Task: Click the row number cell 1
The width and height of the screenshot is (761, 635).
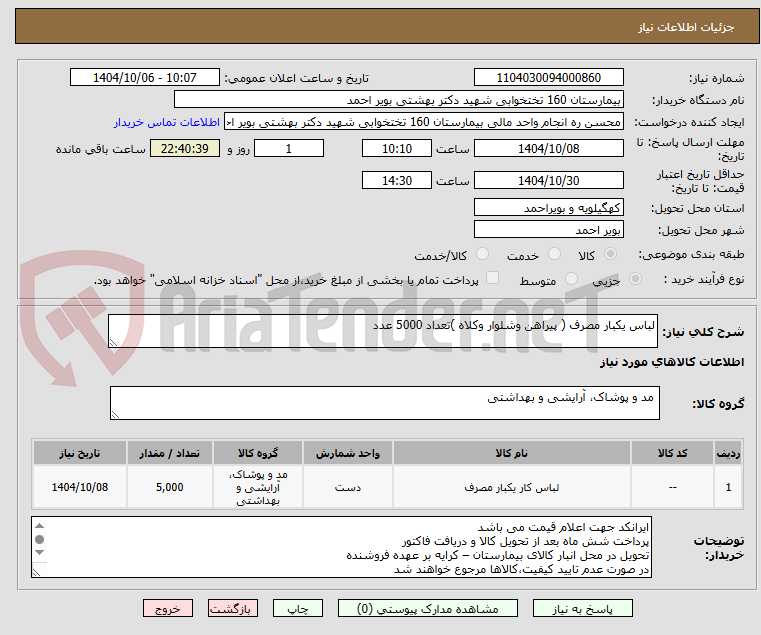Action: point(728,487)
